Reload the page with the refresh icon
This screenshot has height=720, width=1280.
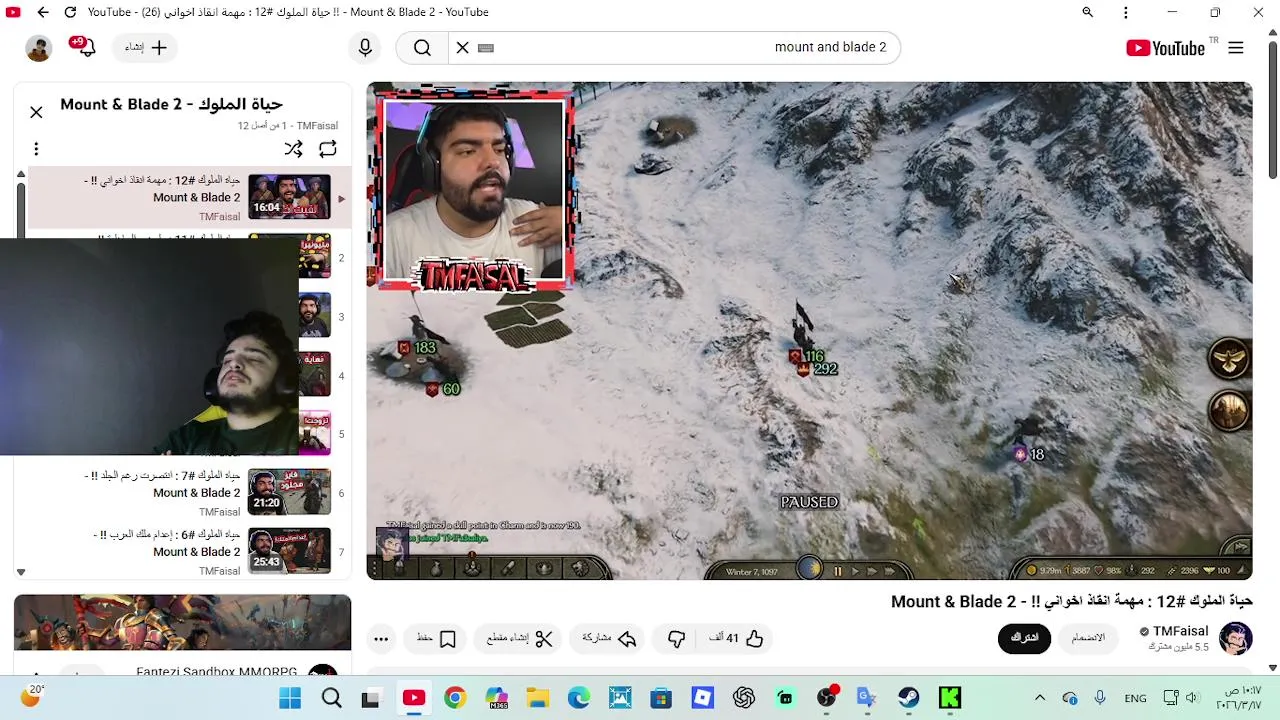(70, 12)
